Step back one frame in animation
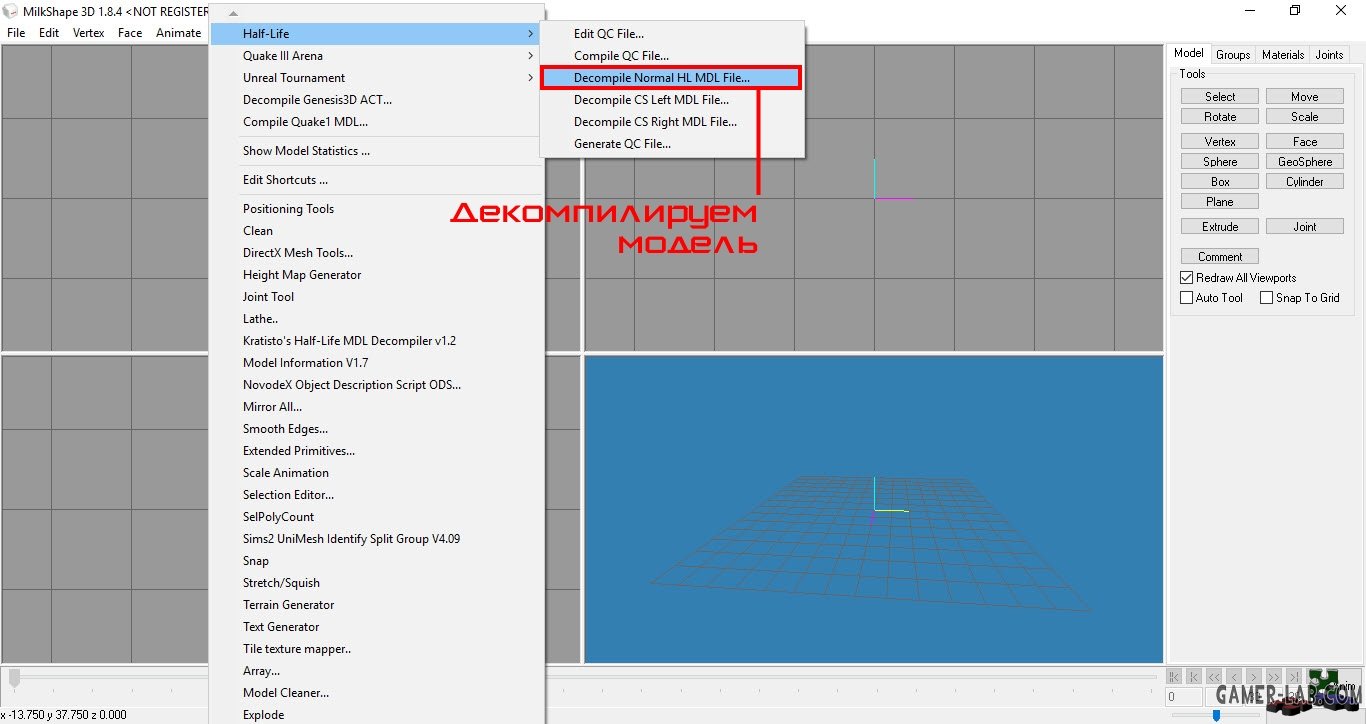 point(1234,677)
